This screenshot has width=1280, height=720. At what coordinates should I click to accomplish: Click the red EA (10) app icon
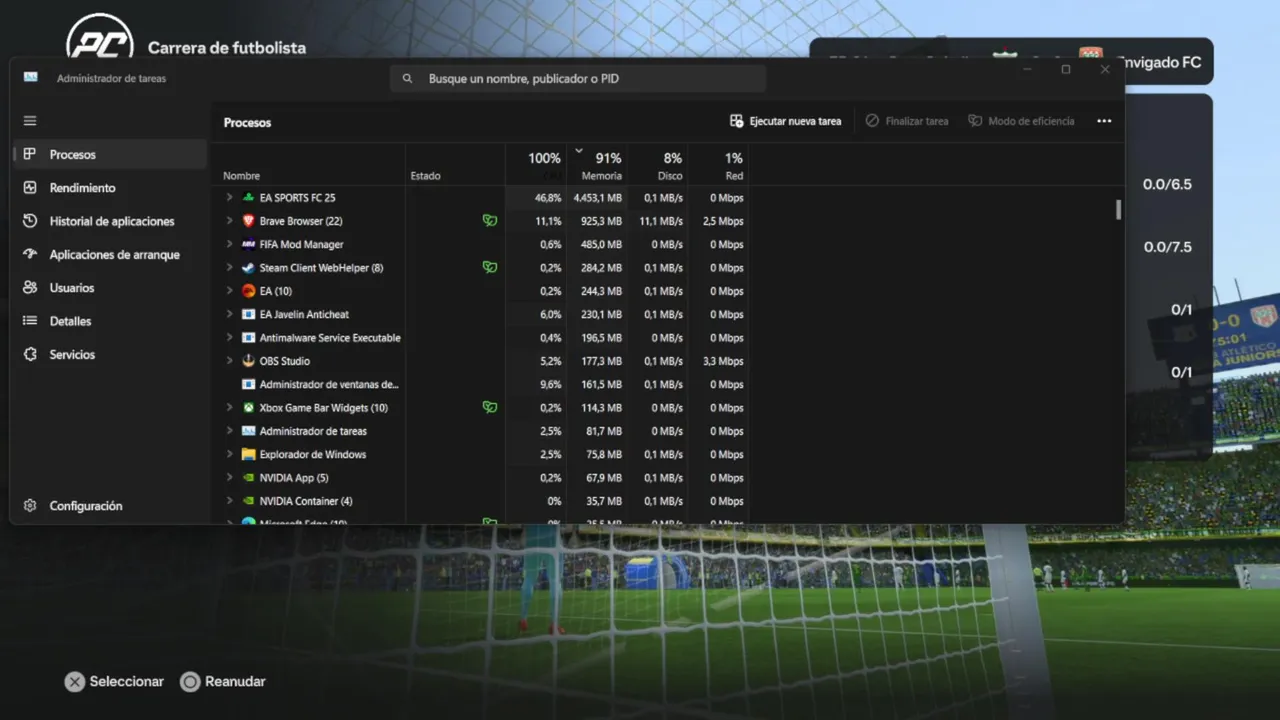pyautogui.click(x=248, y=291)
